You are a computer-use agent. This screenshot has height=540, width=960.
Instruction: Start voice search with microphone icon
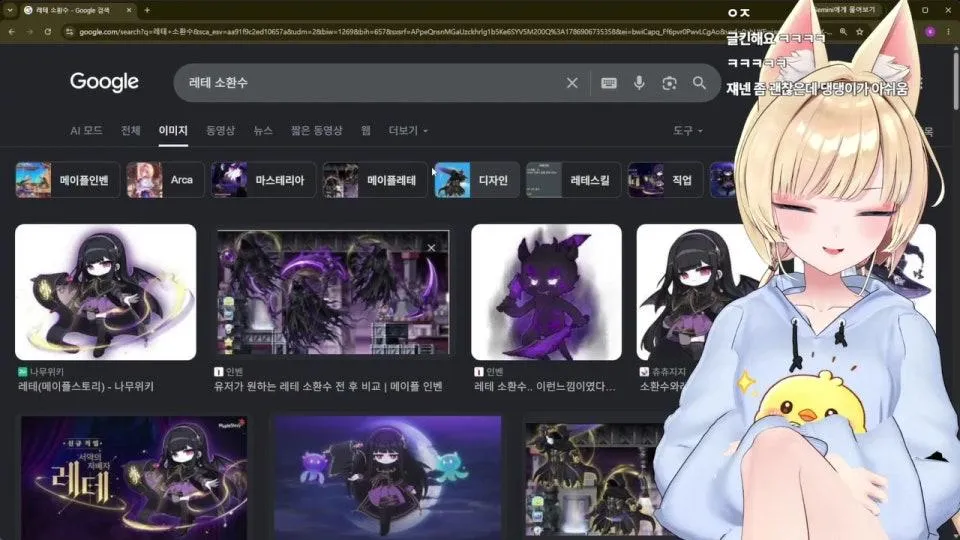(x=639, y=83)
